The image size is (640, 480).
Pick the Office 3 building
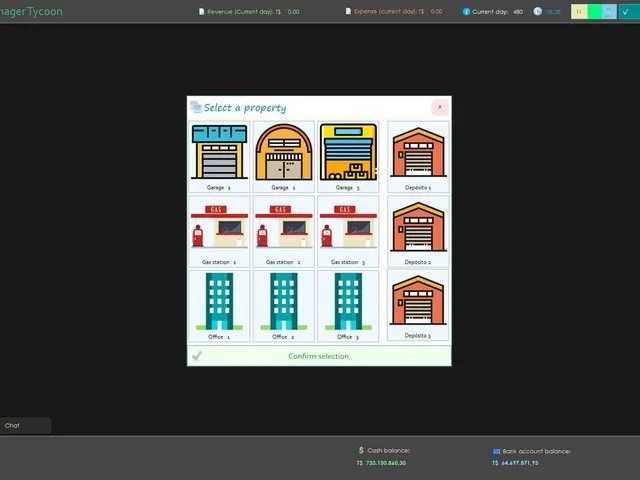point(348,306)
